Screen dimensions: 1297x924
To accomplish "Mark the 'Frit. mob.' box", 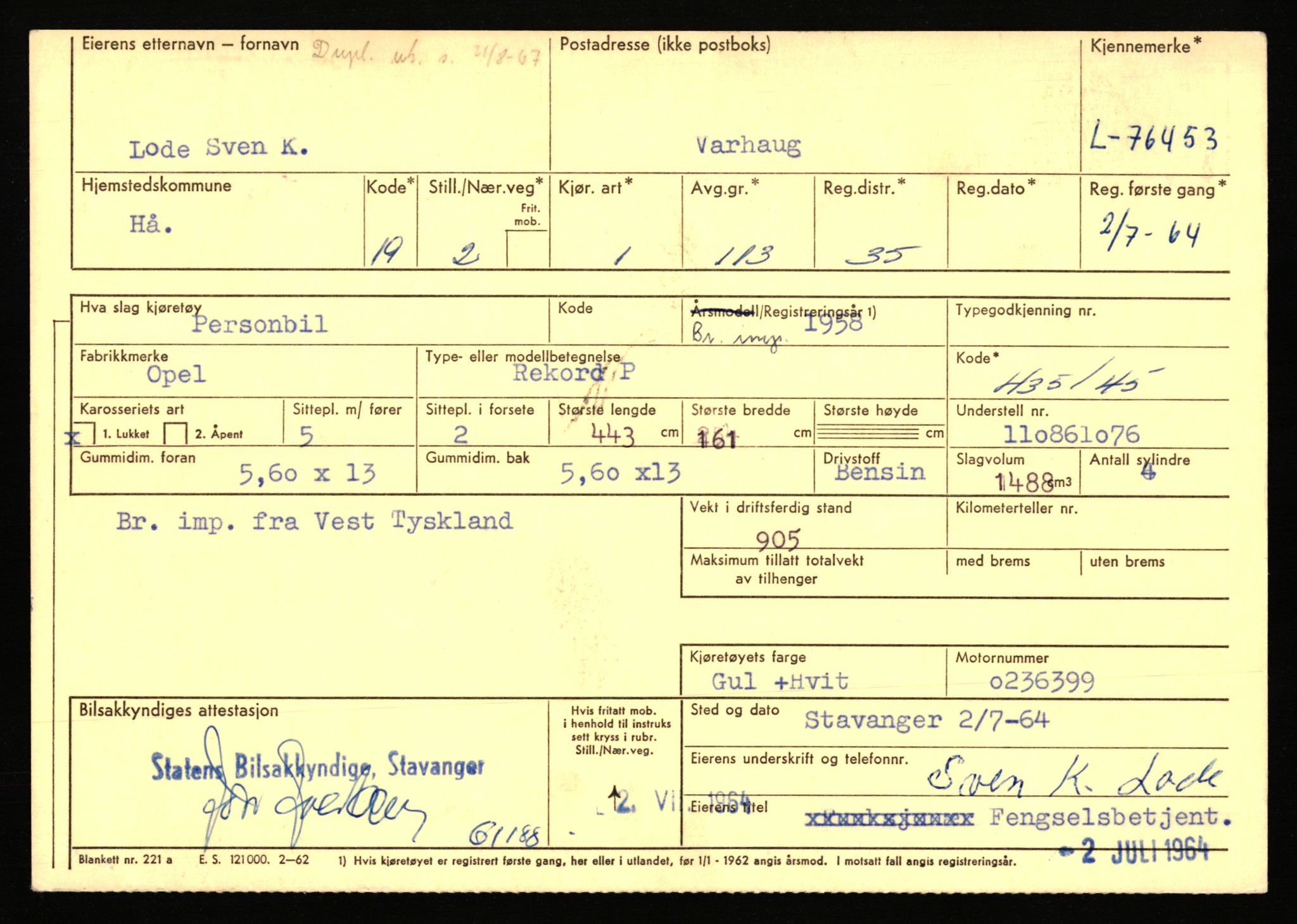I will point(528,249).
